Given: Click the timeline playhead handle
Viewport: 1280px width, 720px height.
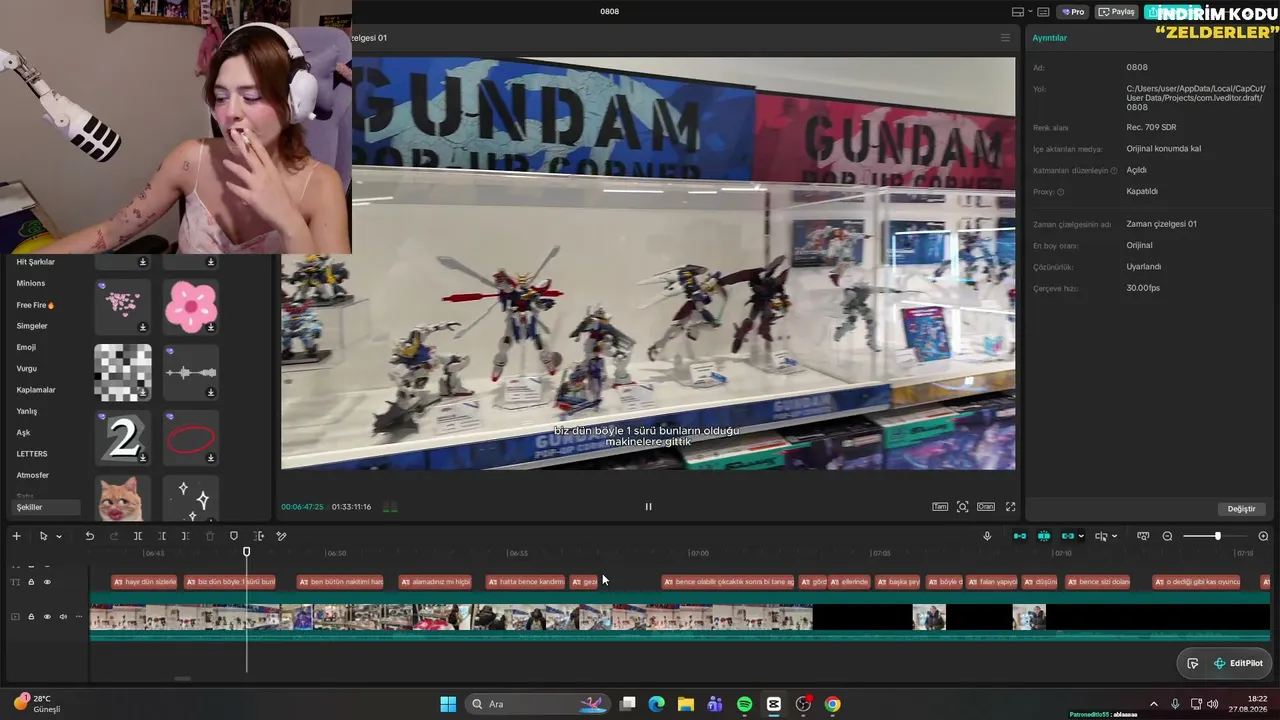Looking at the screenshot, I should pyautogui.click(x=247, y=551).
